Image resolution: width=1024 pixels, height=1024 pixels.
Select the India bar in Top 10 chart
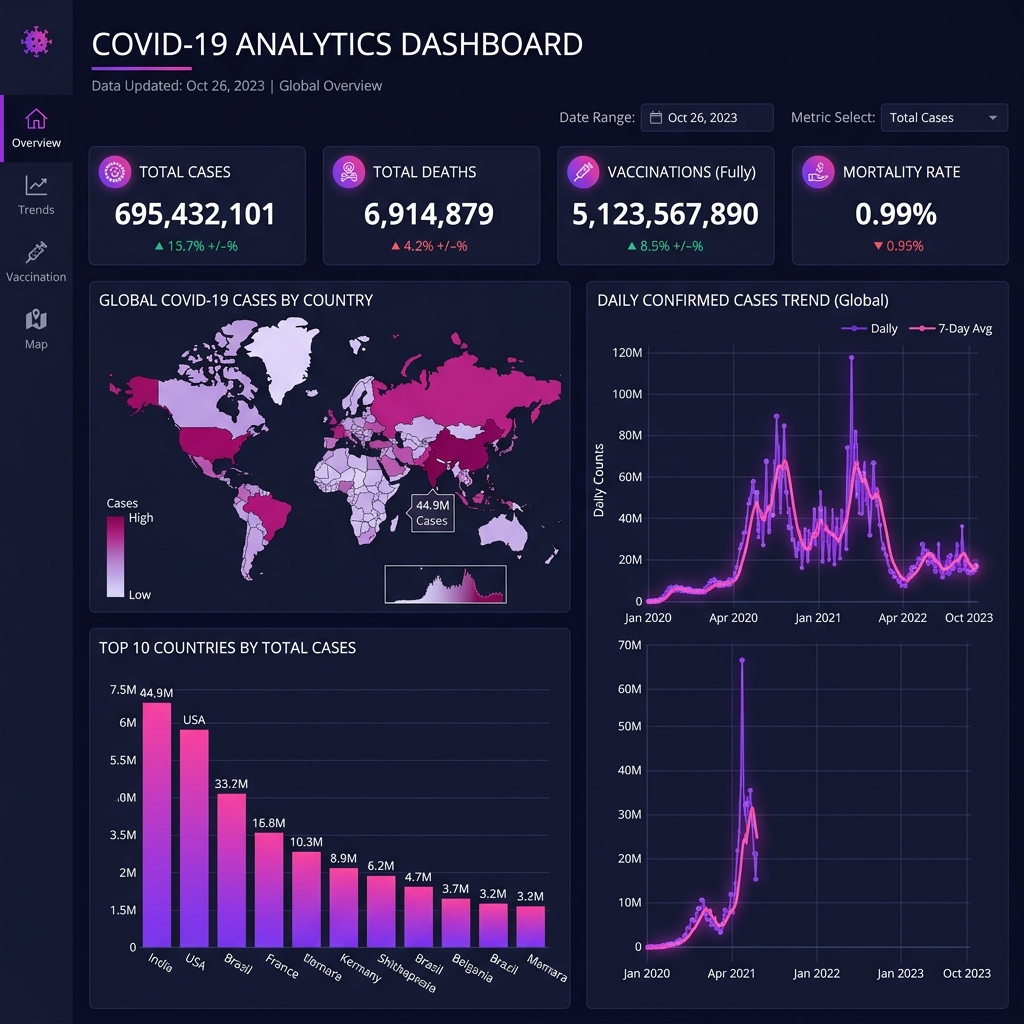(157, 825)
